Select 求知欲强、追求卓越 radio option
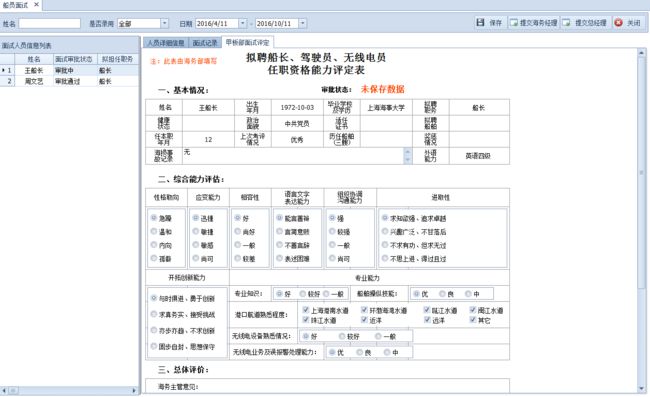This screenshot has width=650, height=397. [x=385, y=218]
